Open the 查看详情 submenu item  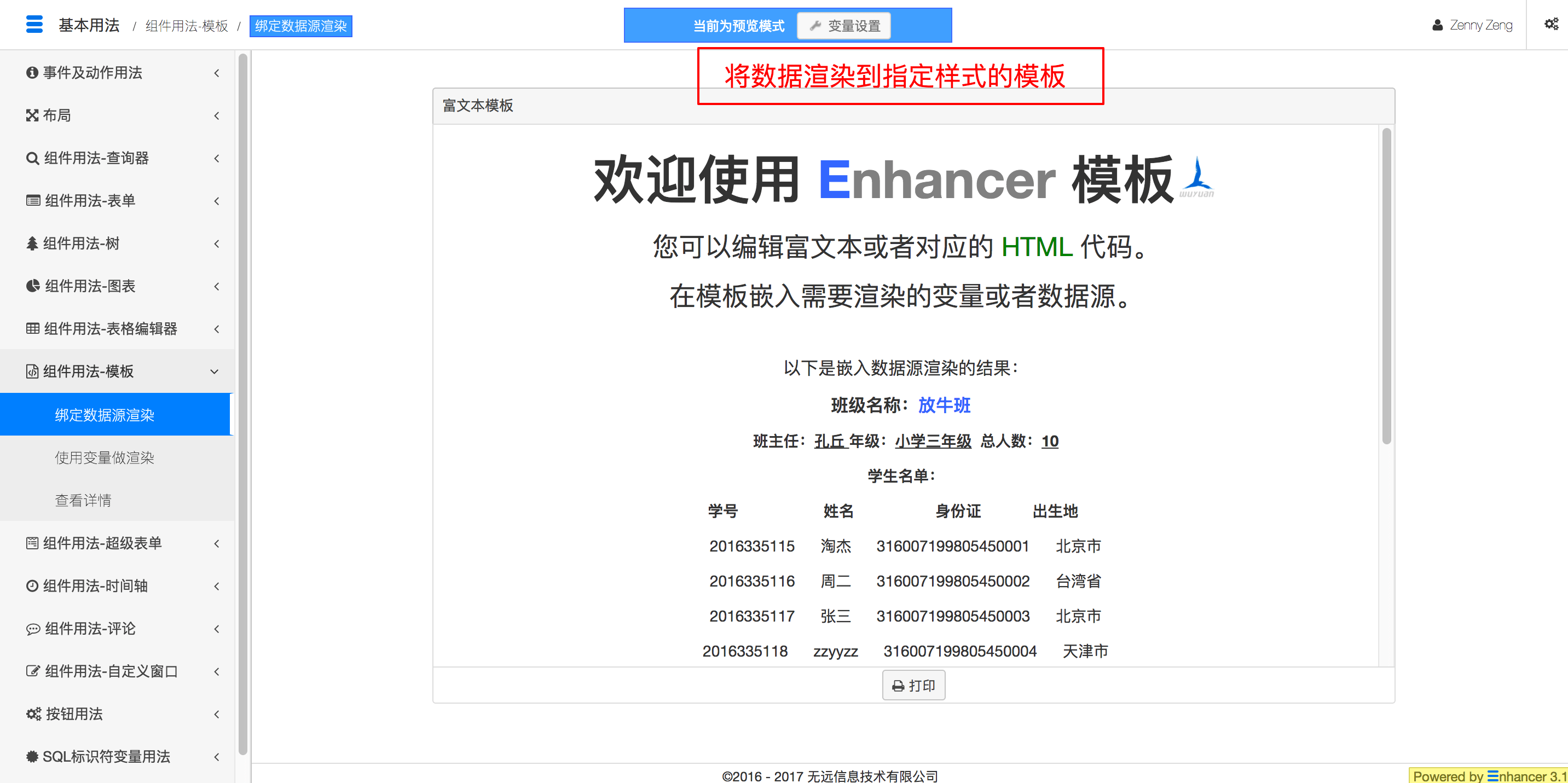[x=83, y=501]
